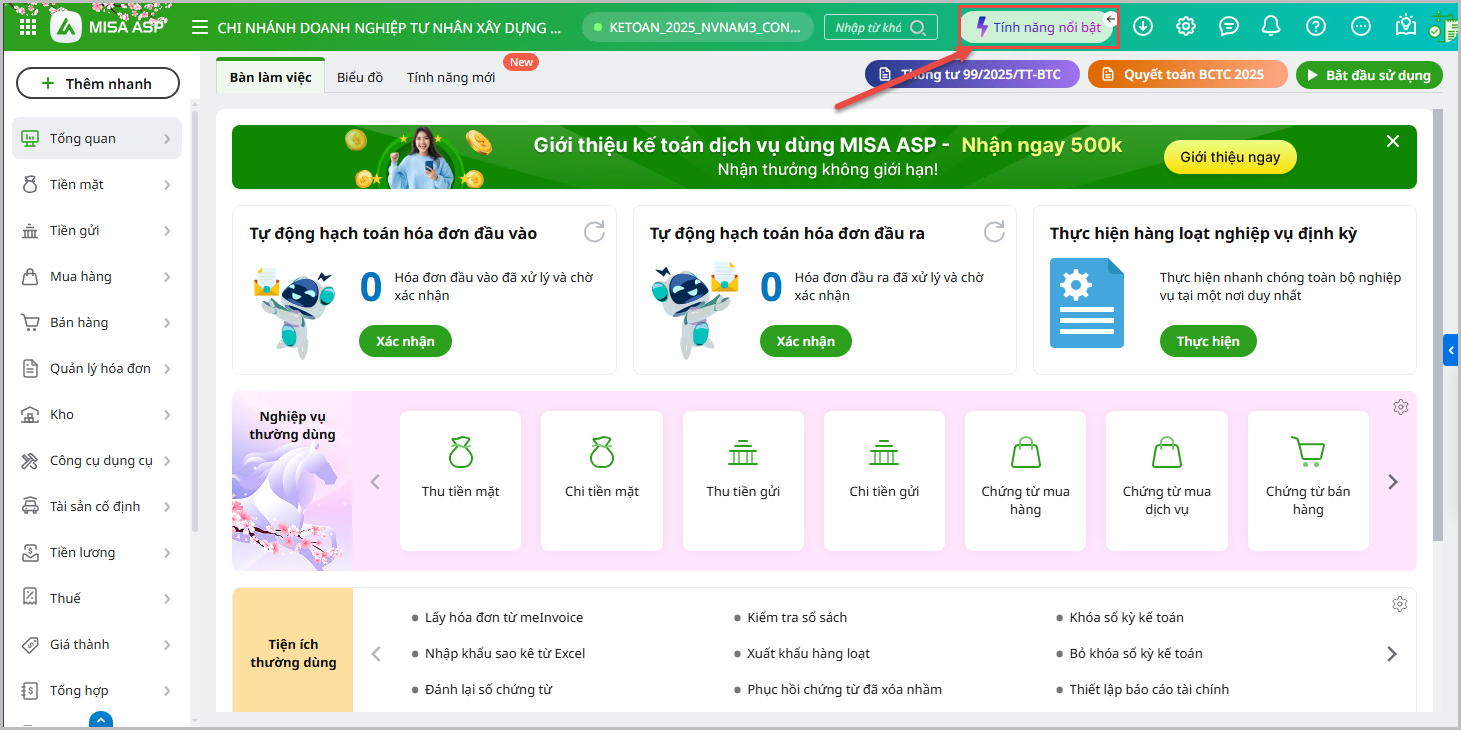Viewport: 1461px width, 730px height.
Task: Click the Thêm nhanh button
Action: coord(98,84)
